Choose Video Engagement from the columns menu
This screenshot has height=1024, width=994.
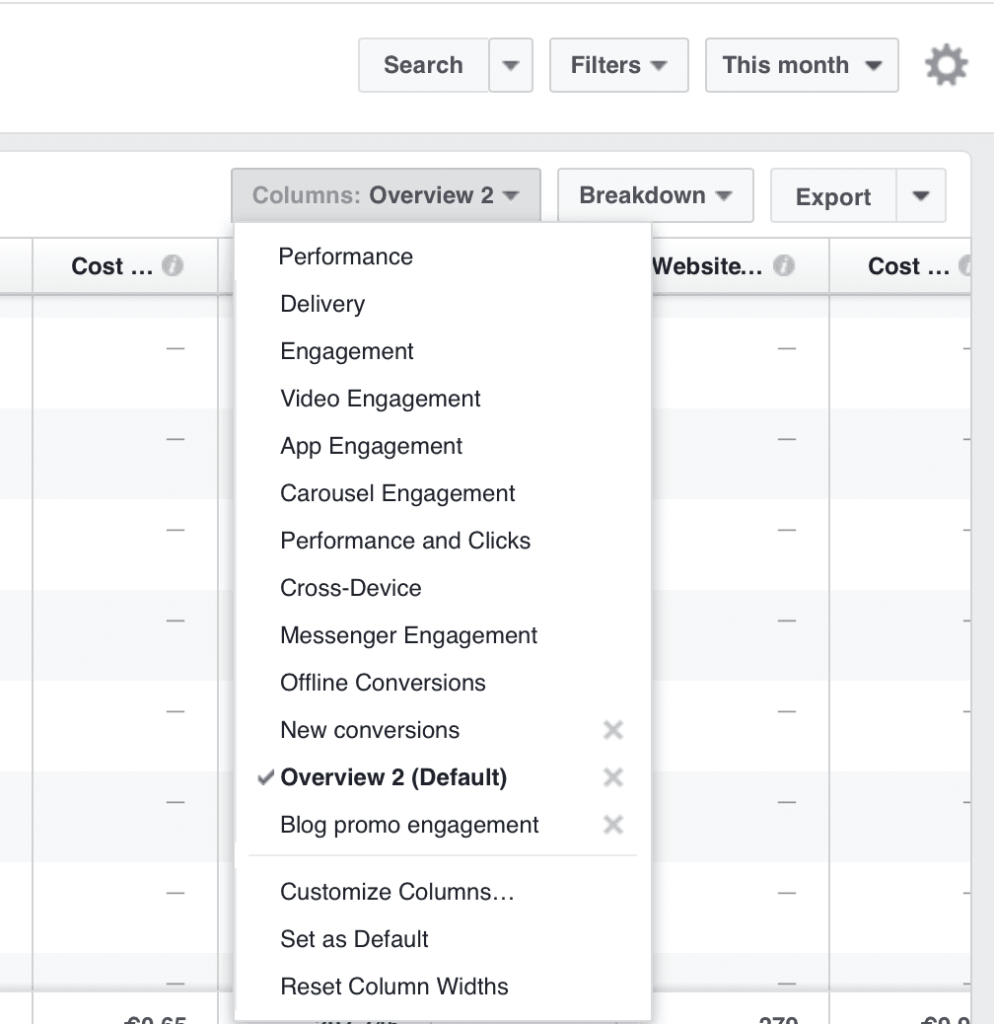click(x=380, y=399)
